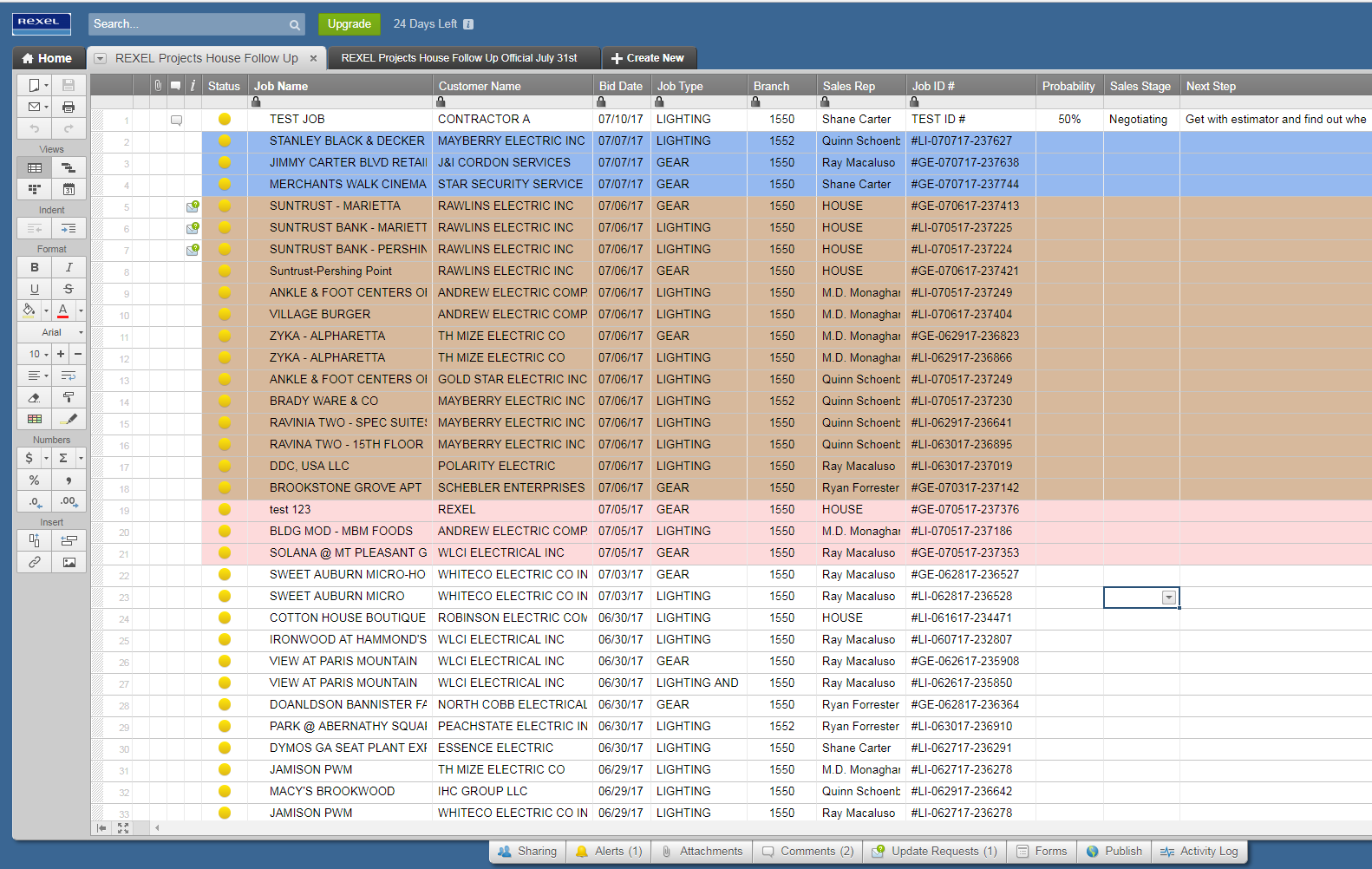Toggle Bold formatting
1372x869 pixels.
pos(34,267)
